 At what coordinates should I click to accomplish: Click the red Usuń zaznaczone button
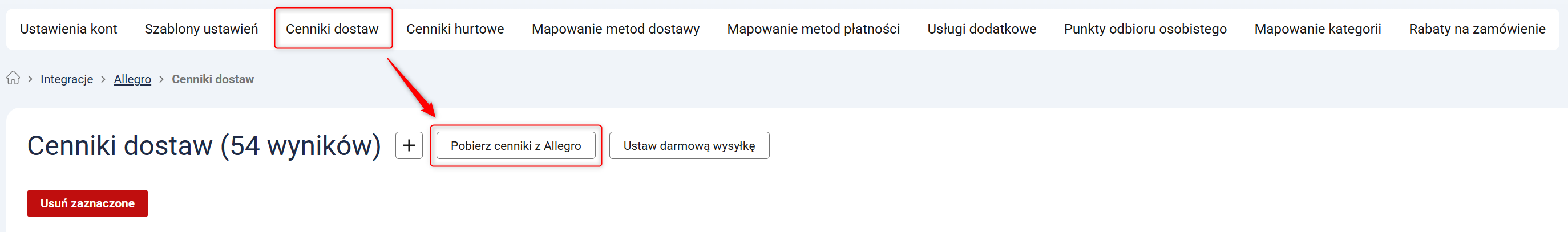pos(87,203)
